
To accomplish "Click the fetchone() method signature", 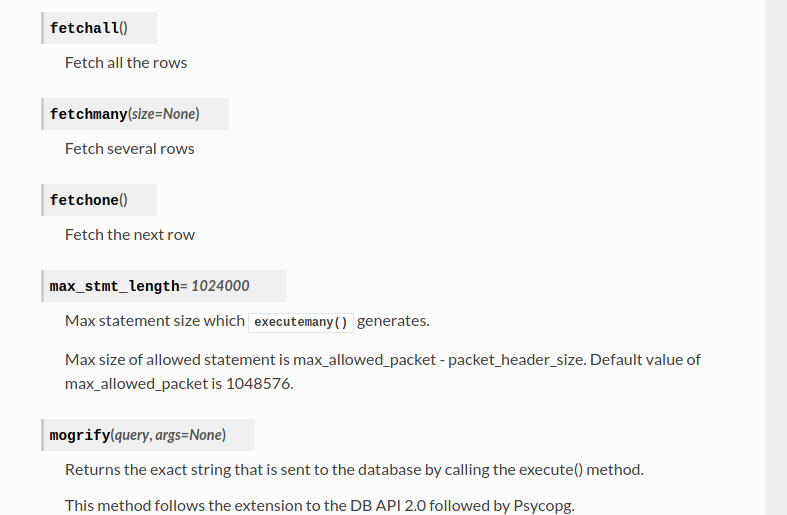I will [89, 200].
